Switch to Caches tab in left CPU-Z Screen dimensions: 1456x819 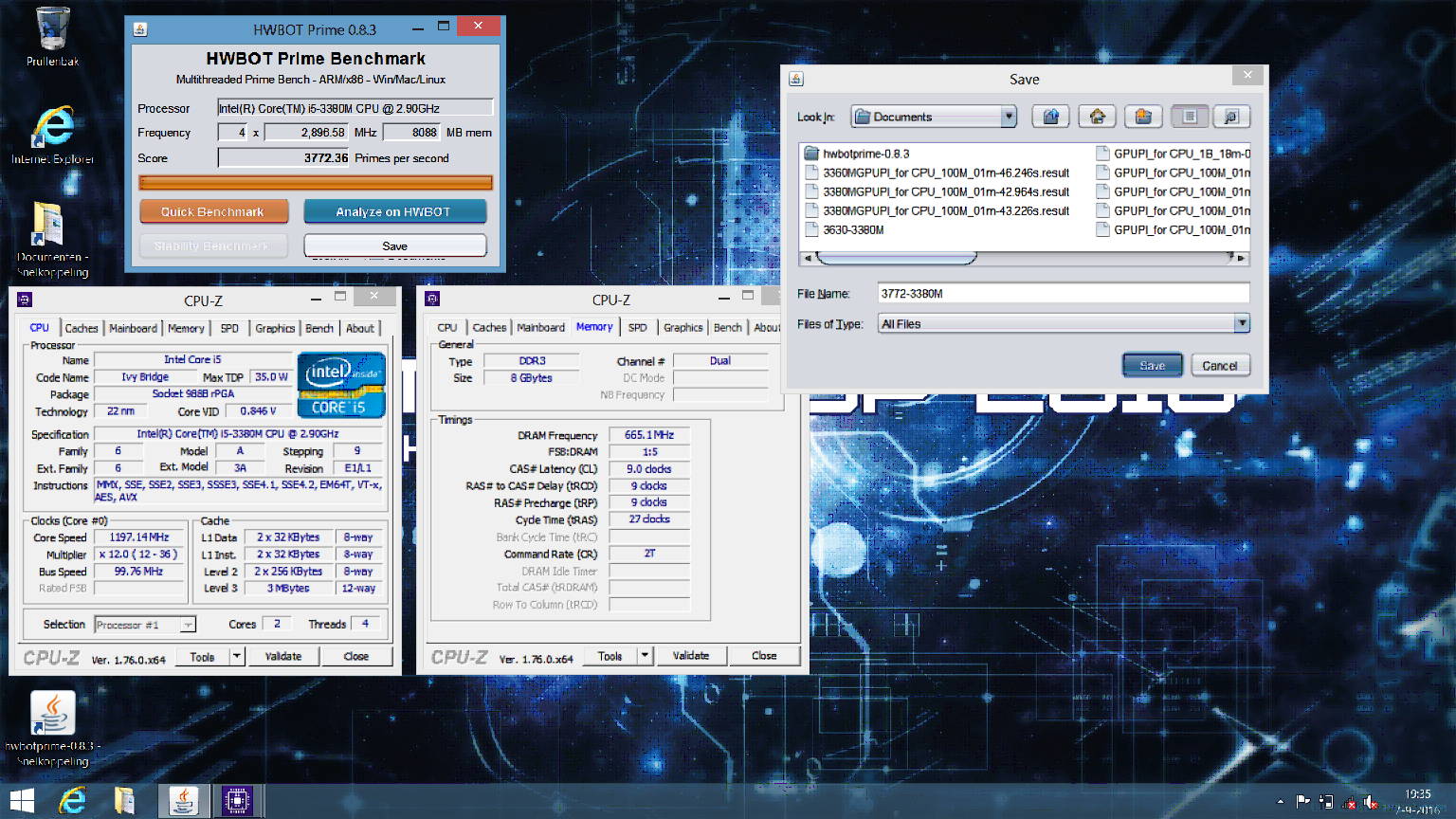[x=82, y=328]
